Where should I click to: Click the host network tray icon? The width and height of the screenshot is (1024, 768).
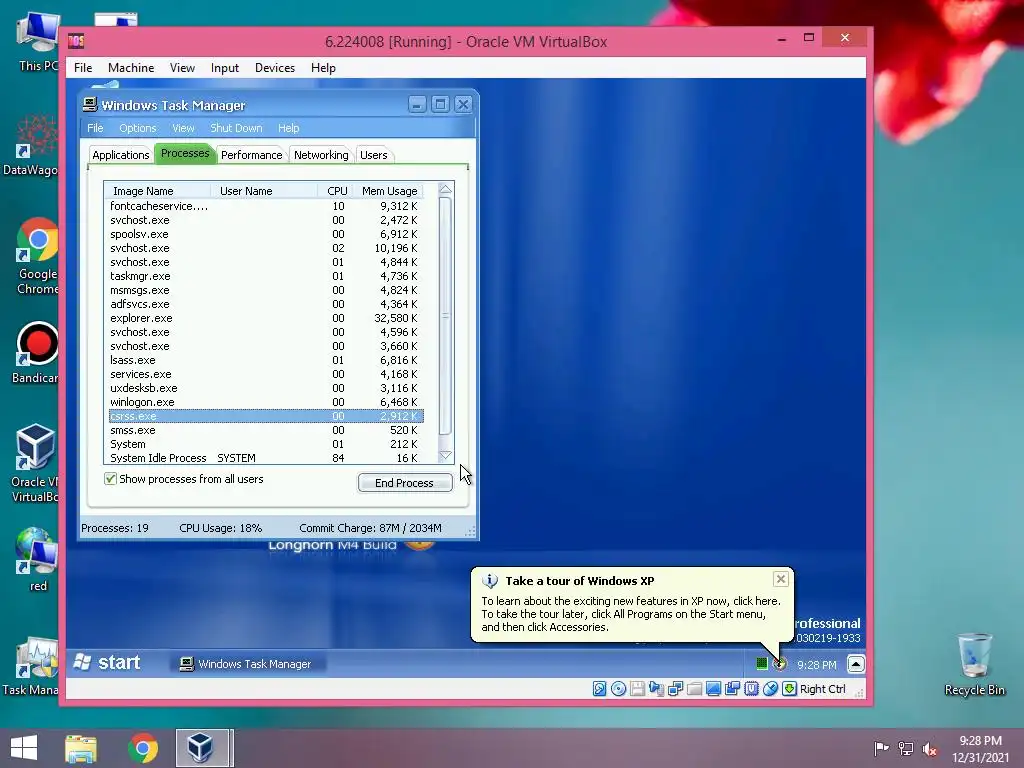click(906, 748)
